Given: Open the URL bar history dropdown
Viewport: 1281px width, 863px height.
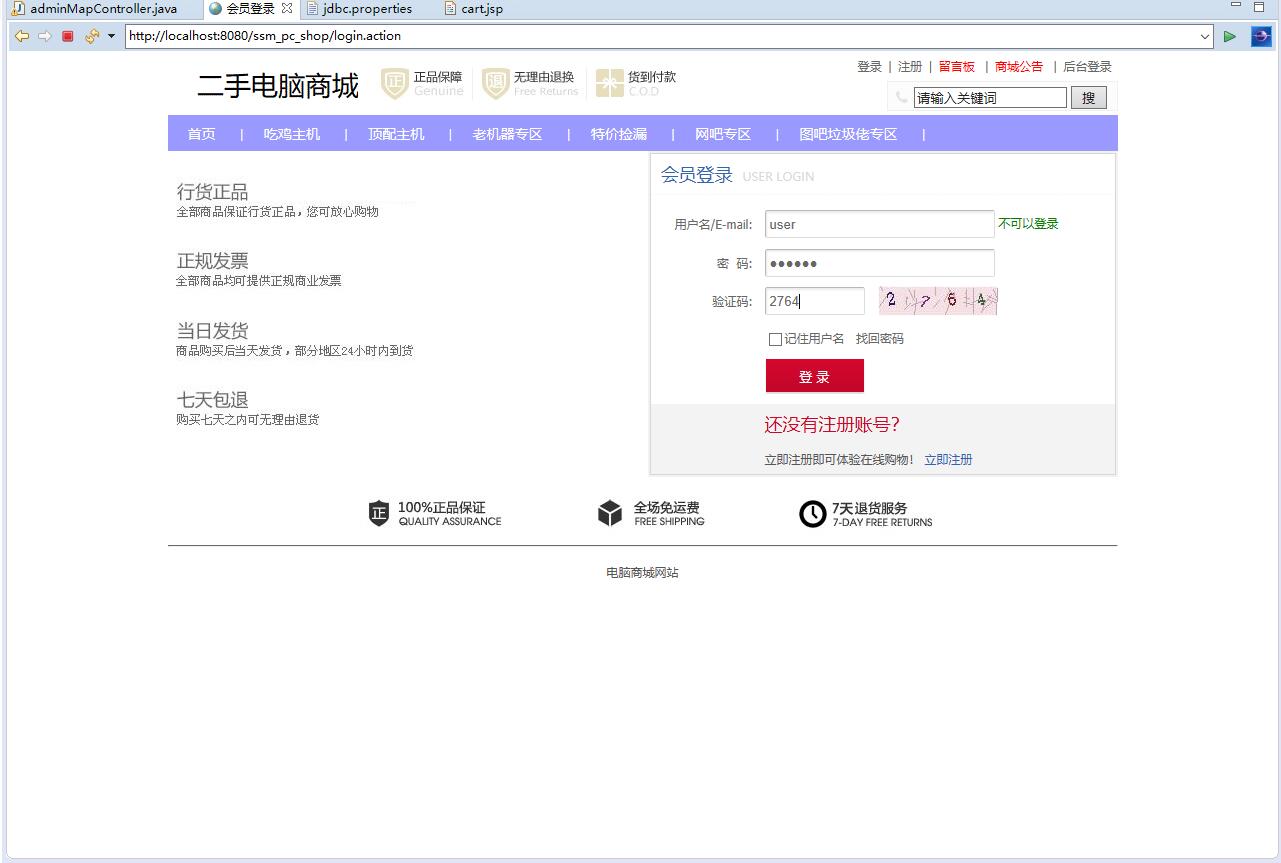Looking at the screenshot, I should point(1204,35).
